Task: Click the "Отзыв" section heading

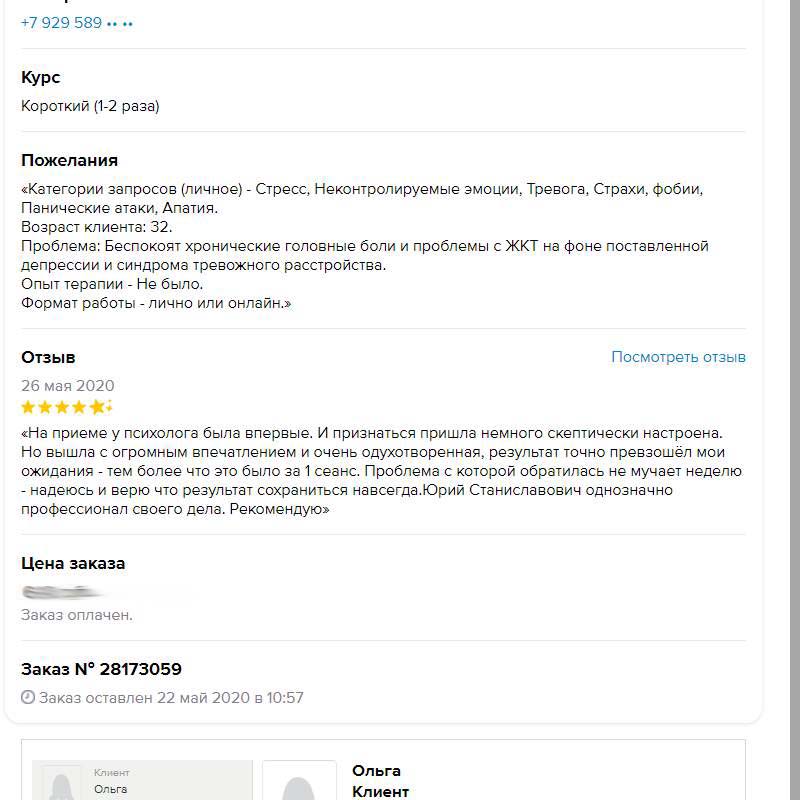Action: [48, 357]
